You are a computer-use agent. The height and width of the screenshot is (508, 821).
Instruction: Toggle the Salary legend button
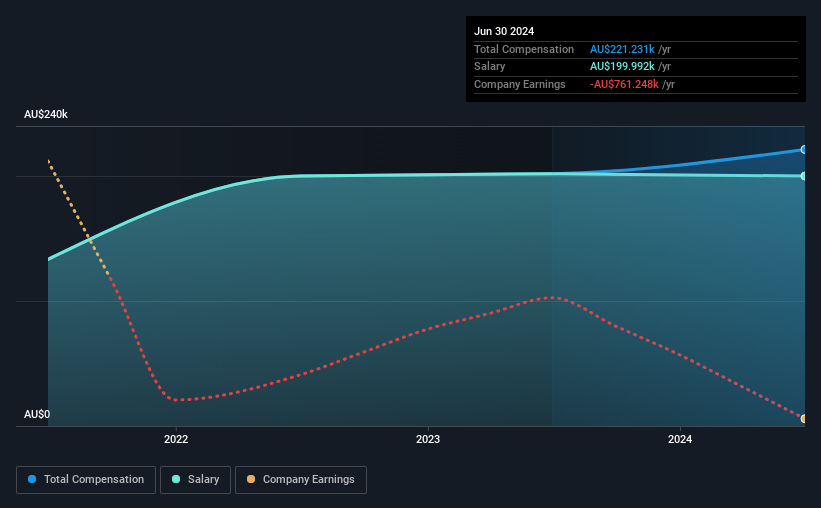(x=195, y=480)
